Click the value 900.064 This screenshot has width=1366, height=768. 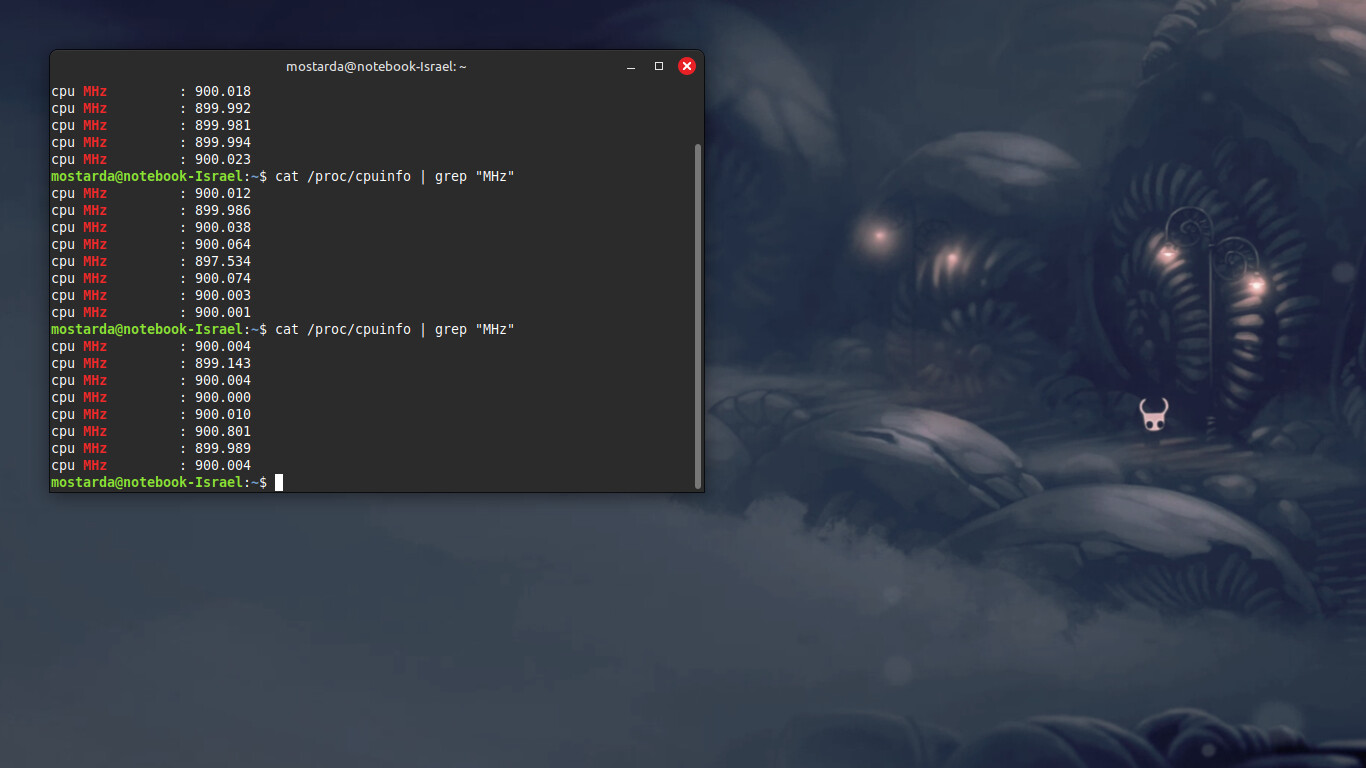[x=223, y=244]
